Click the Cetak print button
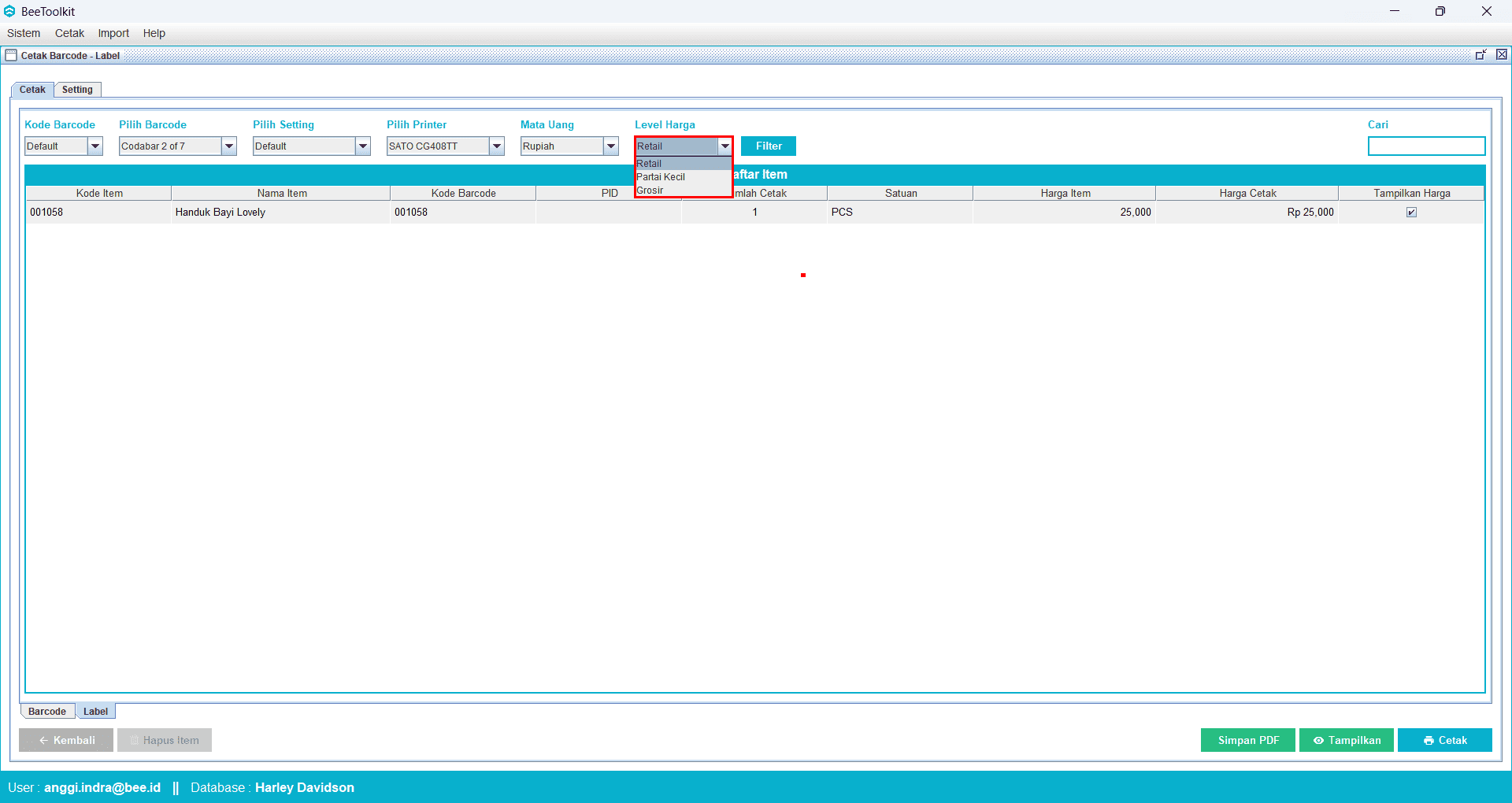1512x803 pixels. click(x=1444, y=740)
